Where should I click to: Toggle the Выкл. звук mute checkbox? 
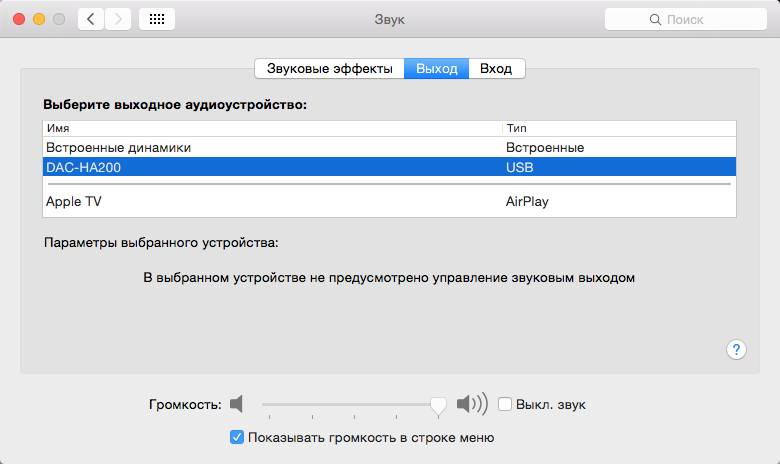[x=505, y=404]
